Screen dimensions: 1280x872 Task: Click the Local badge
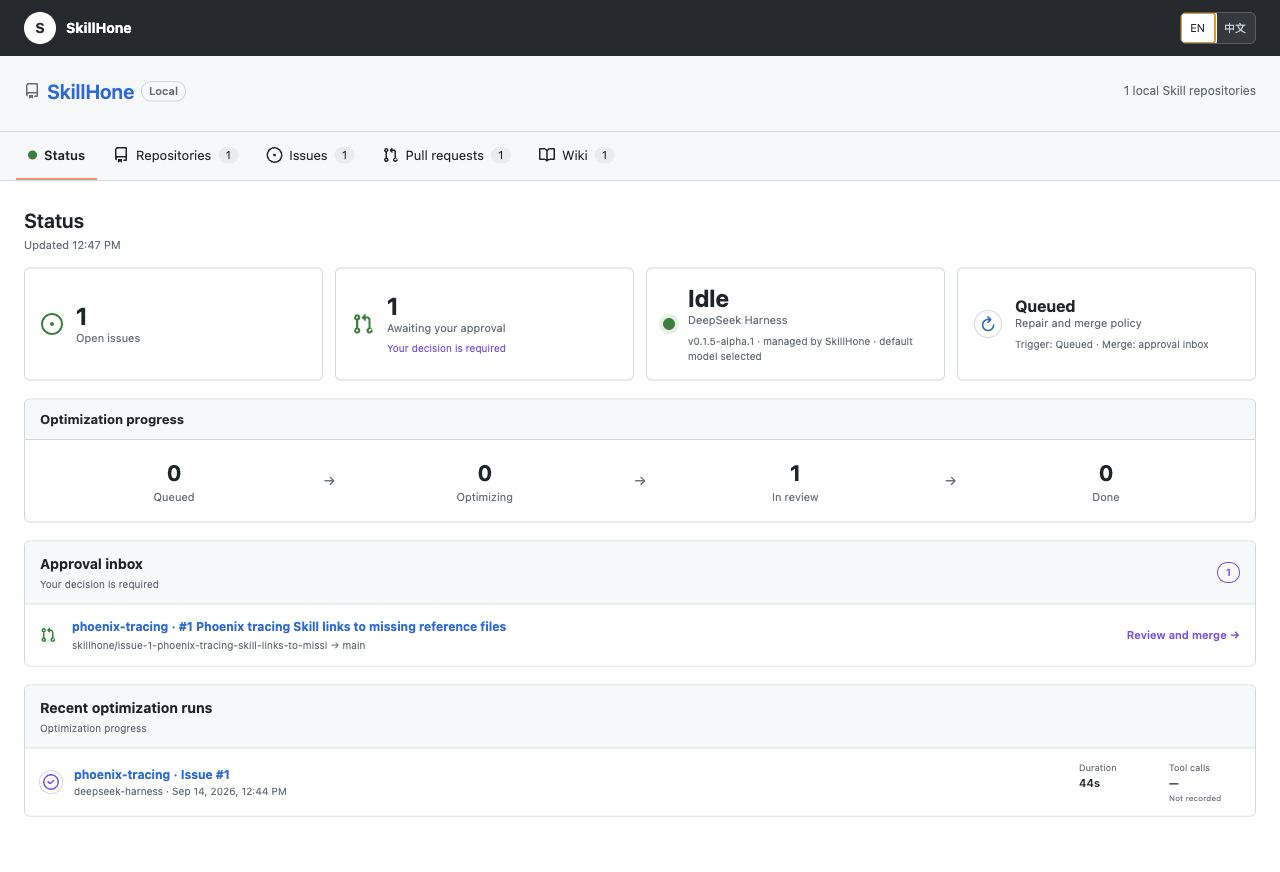[x=163, y=91]
